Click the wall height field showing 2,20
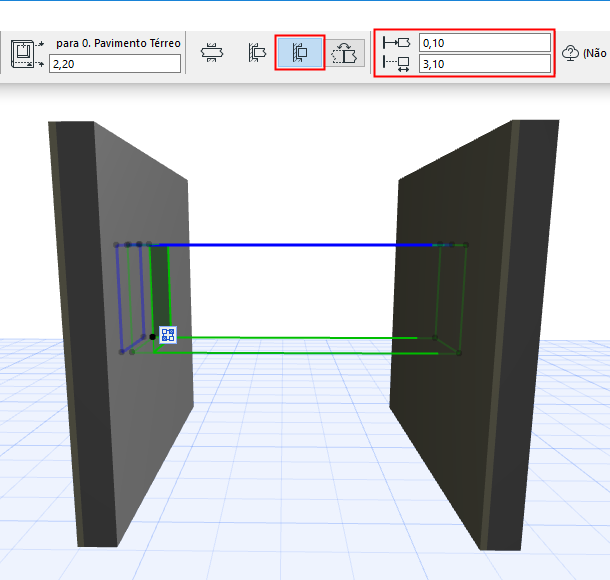Viewport: 610px width, 580px height. pyautogui.click(x=115, y=64)
